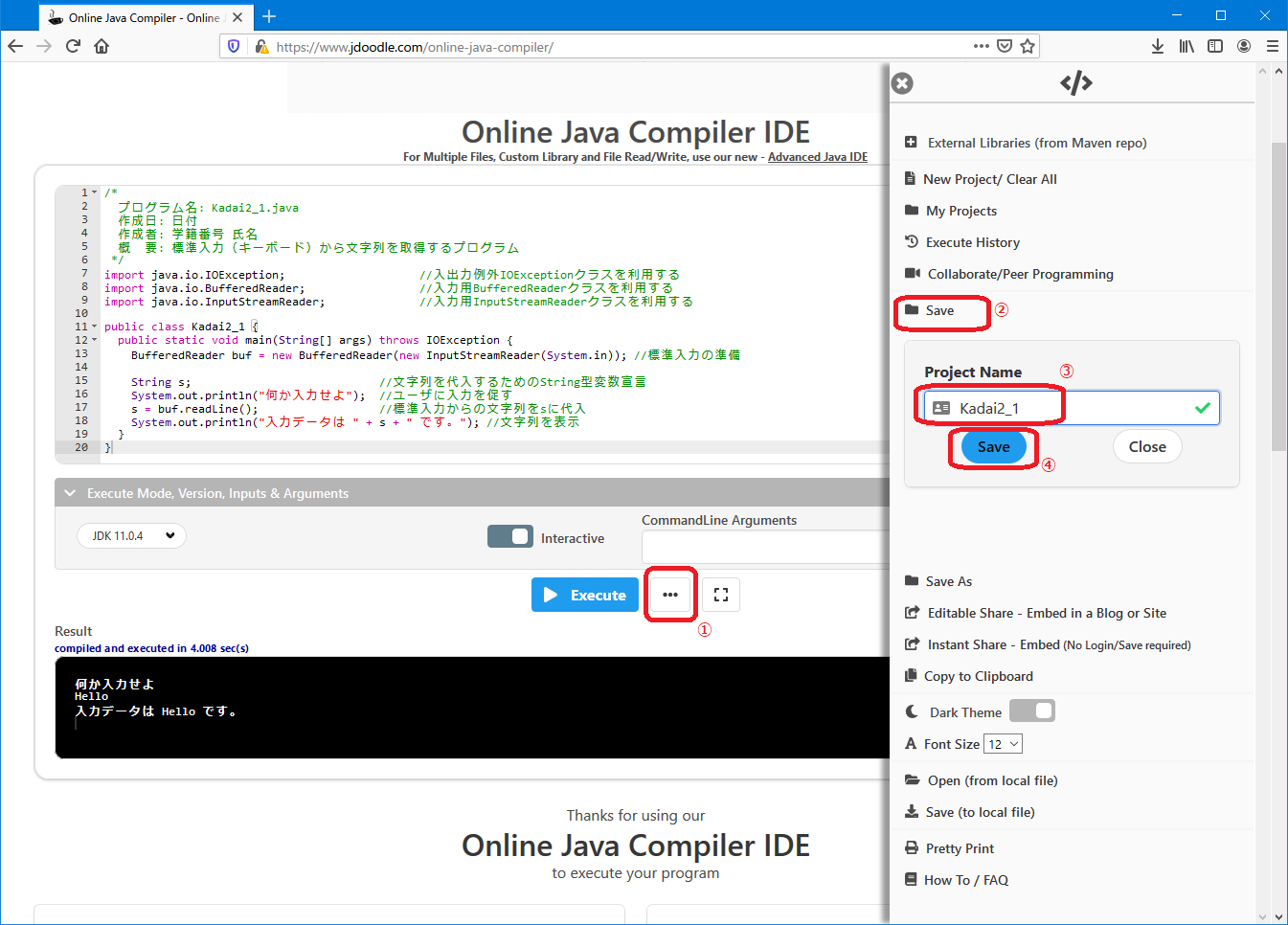Click the browser Back arrow

point(15,46)
